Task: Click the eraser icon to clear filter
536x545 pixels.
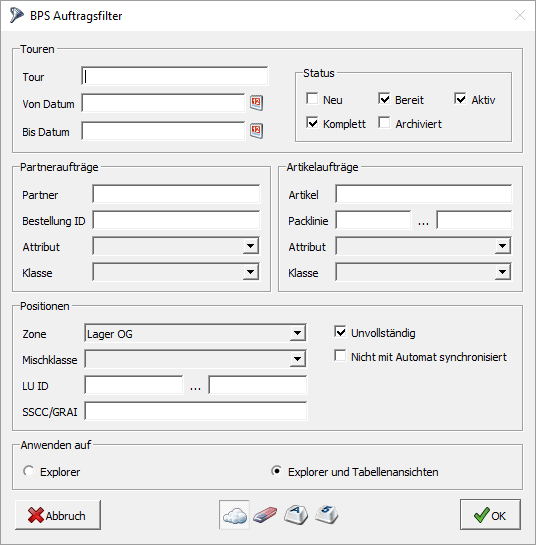Action: [265, 515]
